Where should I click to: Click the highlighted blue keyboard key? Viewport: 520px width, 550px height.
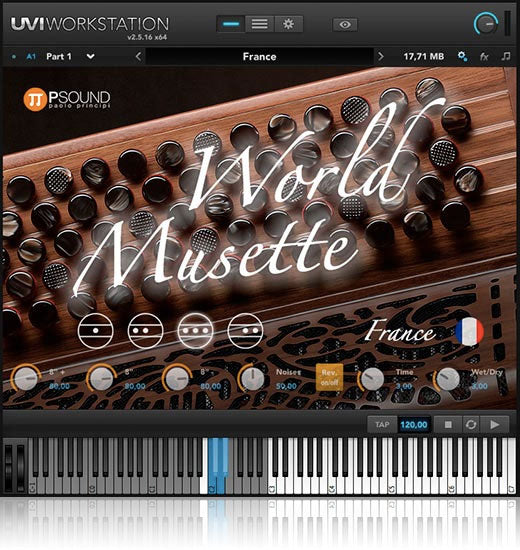coord(218,467)
